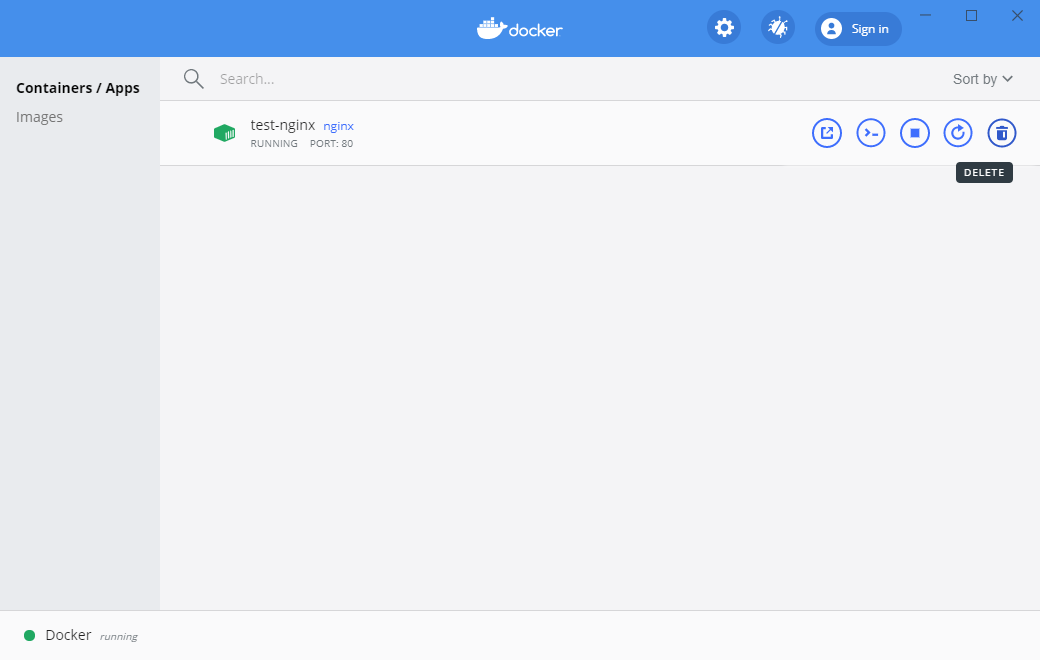Close the Docker window
The image size is (1040, 660).
click(1017, 15)
